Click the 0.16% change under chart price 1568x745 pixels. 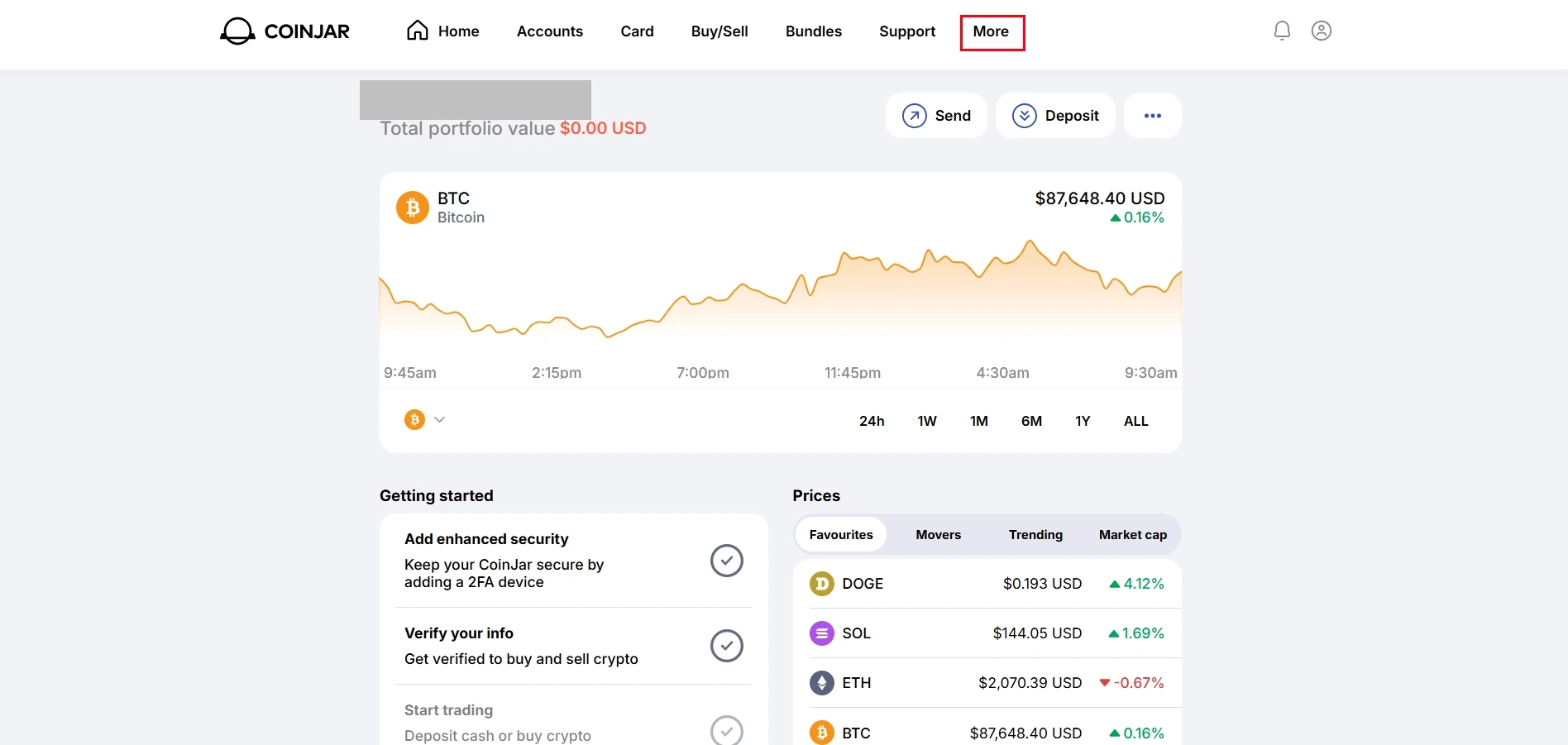1137,217
